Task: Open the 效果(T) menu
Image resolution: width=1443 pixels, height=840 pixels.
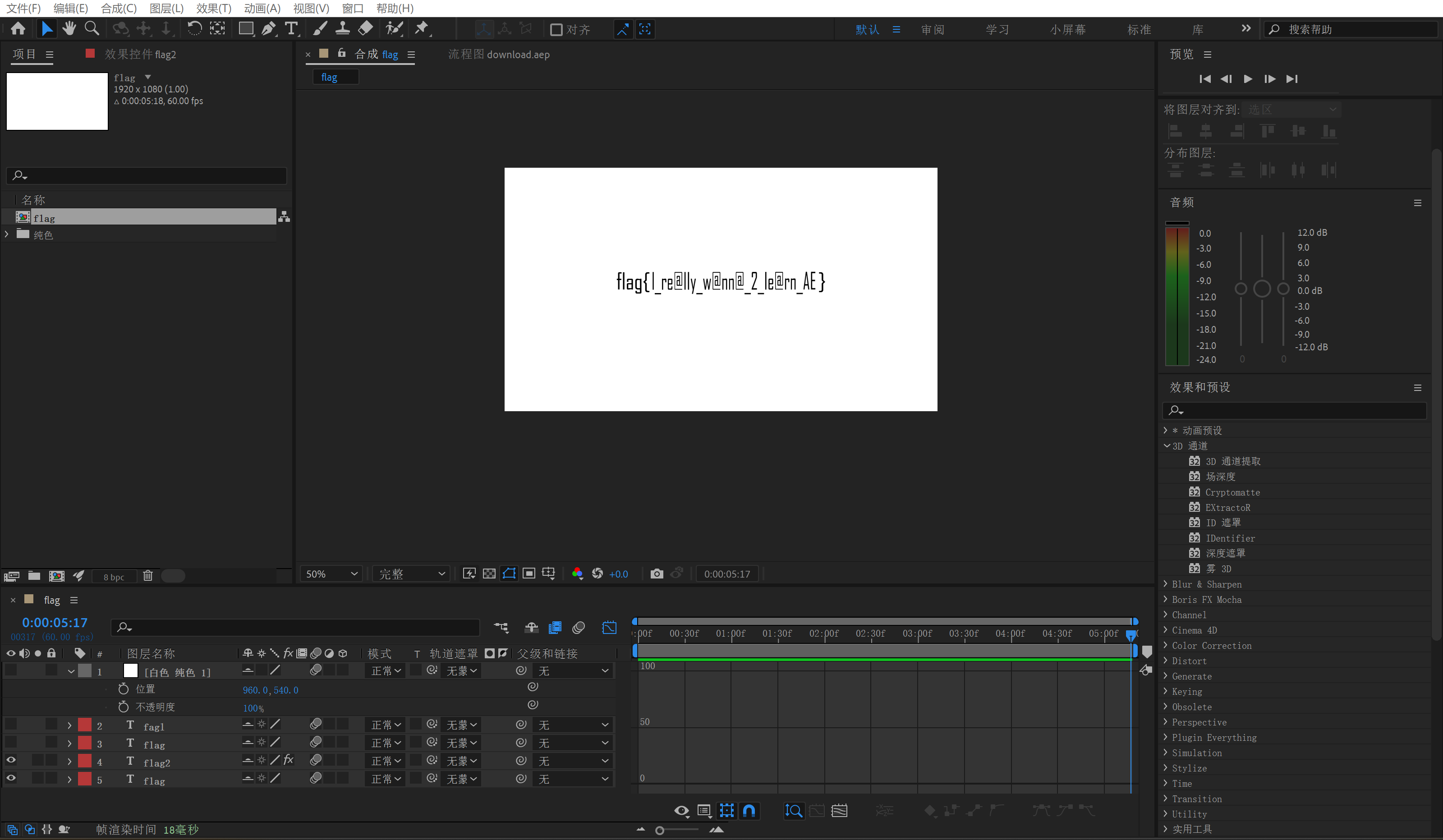Action: [x=213, y=8]
